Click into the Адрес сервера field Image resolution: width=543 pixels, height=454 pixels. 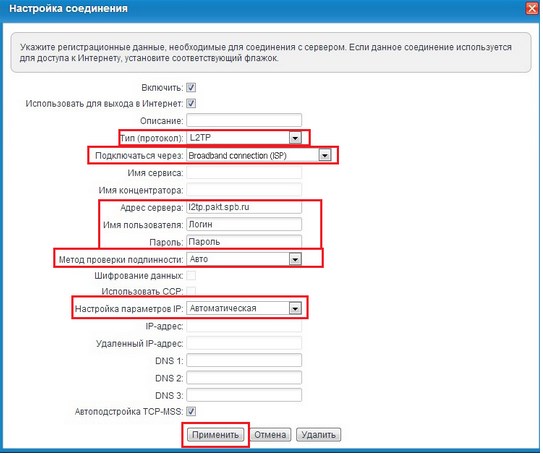[x=244, y=207]
